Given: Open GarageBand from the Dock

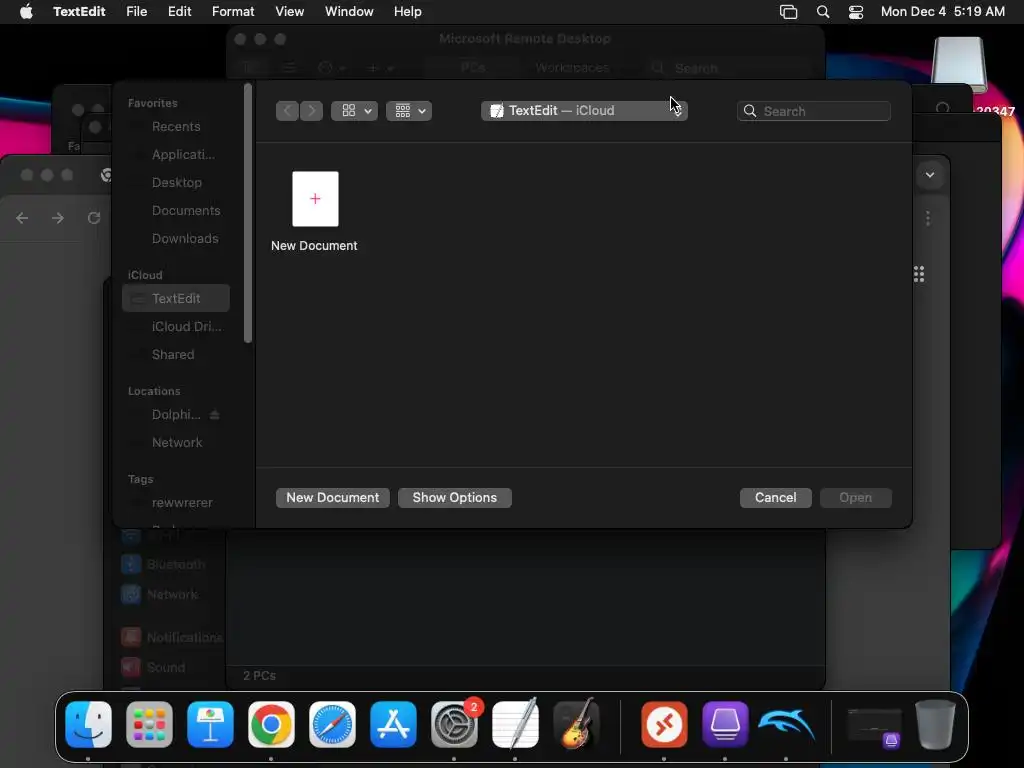Looking at the screenshot, I should (x=576, y=724).
